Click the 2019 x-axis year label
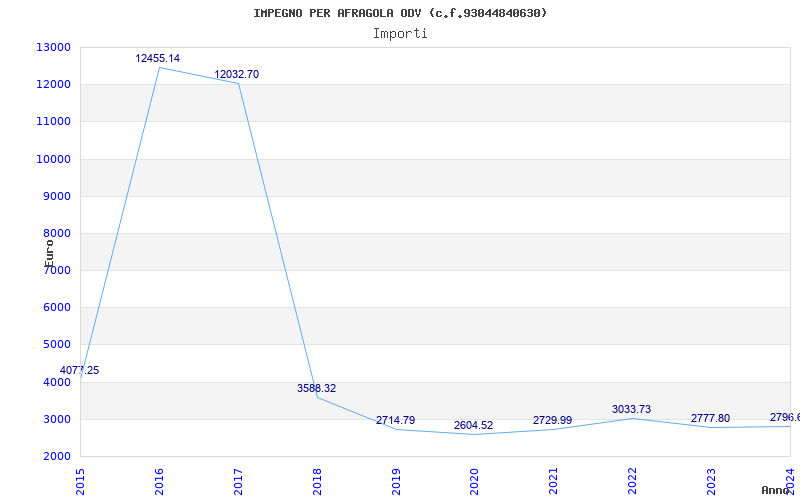This screenshot has height=500, width=800. coord(396,481)
